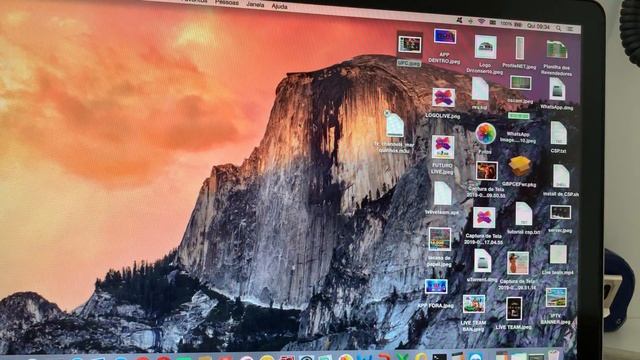Select the WhatsApp Image jpeg file label
Viewport: 640px width, 360px height.
518,137
